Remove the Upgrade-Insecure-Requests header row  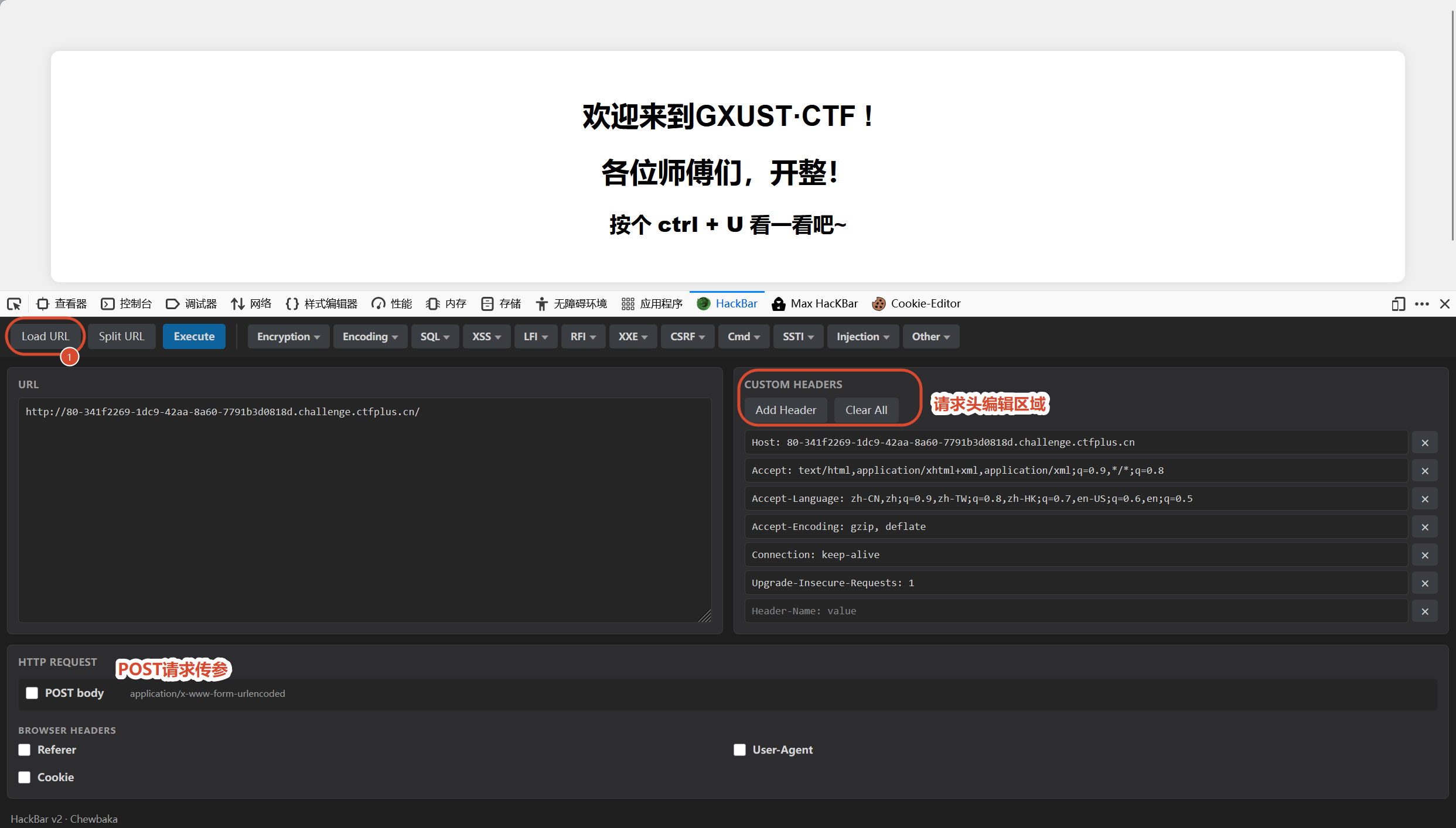[x=1425, y=583]
